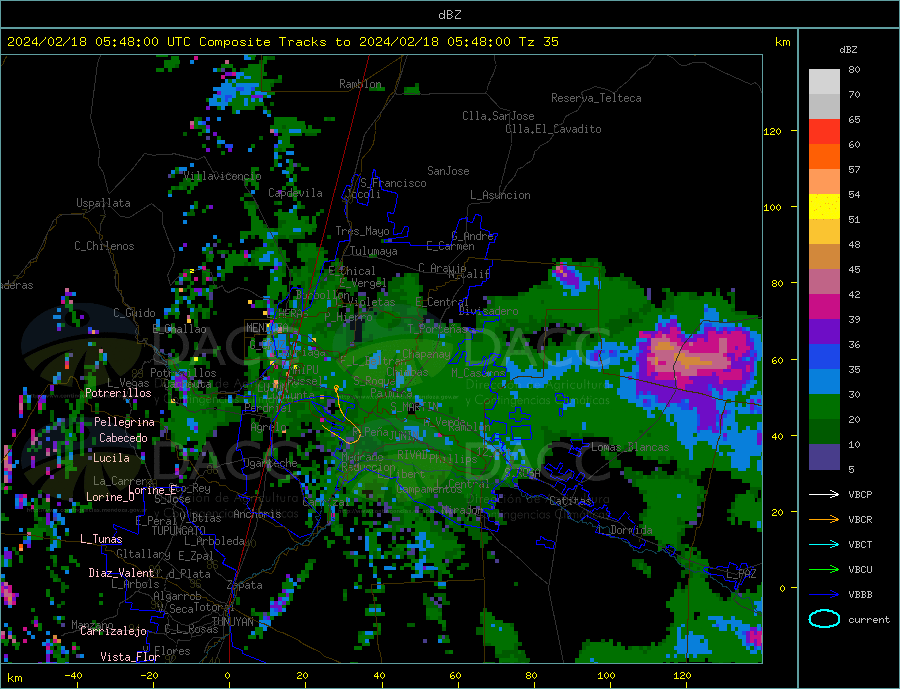Click the TUPUNGATO city label
This screenshot has height=689, width=900.
click(x=179, y=531)
